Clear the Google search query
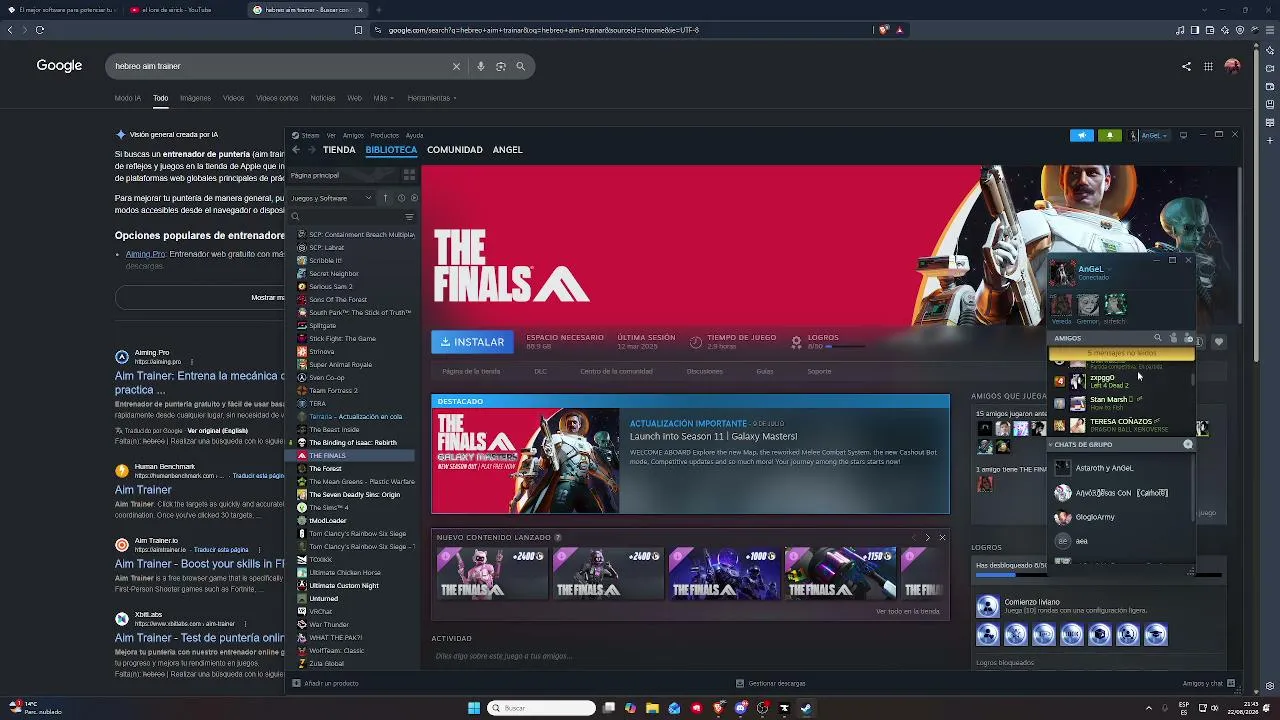1280x720 pixels. click(x=456, y=66)
